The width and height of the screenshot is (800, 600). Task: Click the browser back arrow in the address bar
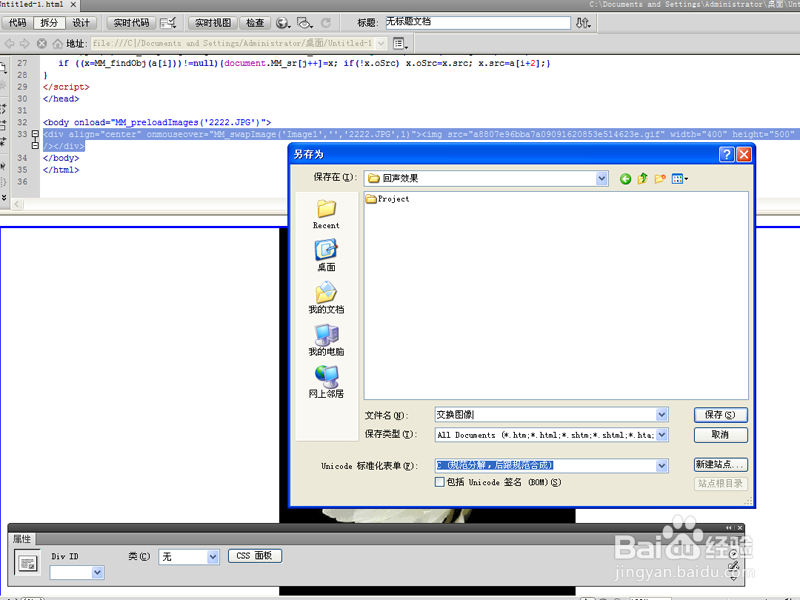(x=10, y=43)
